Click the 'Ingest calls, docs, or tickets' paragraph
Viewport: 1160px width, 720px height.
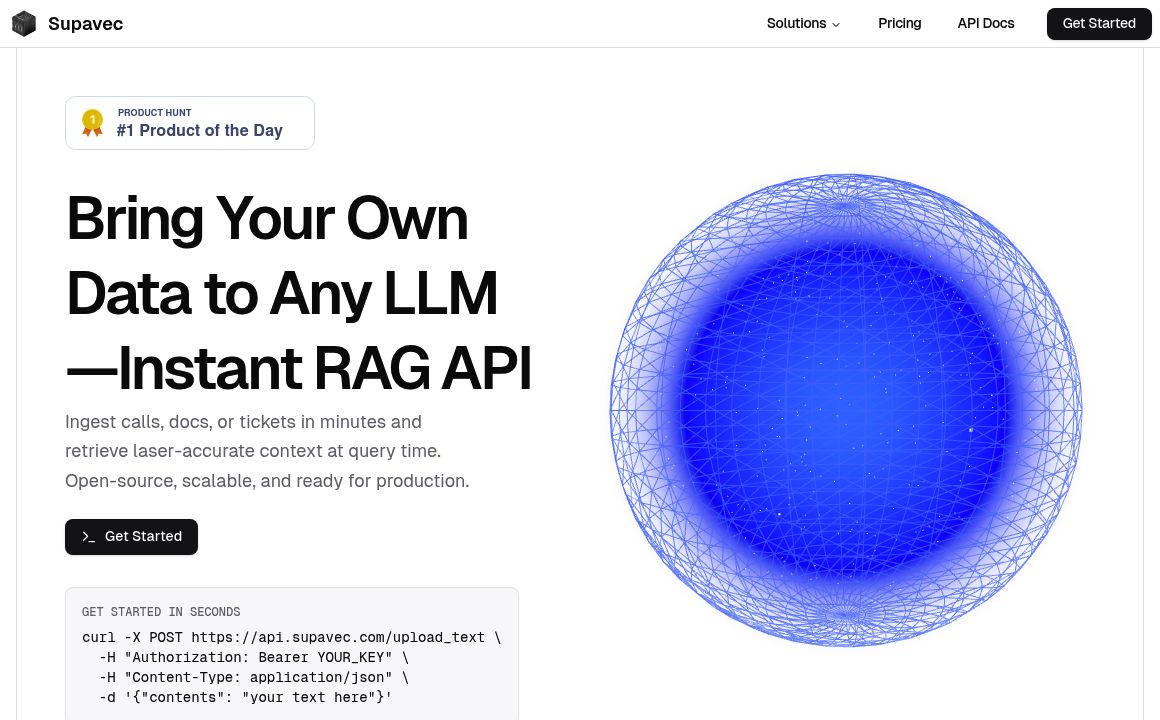pyautogui.click(x=267, y=451)
